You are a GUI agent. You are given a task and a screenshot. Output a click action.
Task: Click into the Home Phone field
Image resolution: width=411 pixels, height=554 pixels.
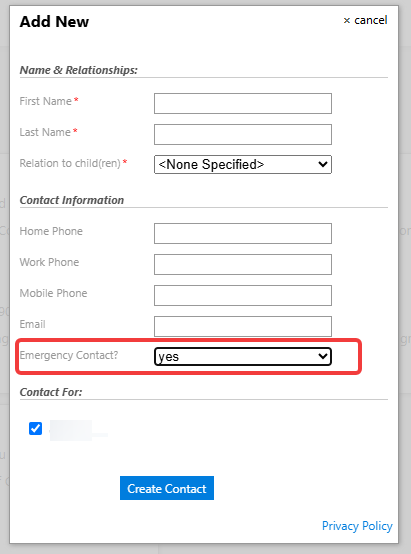[243, 233]
